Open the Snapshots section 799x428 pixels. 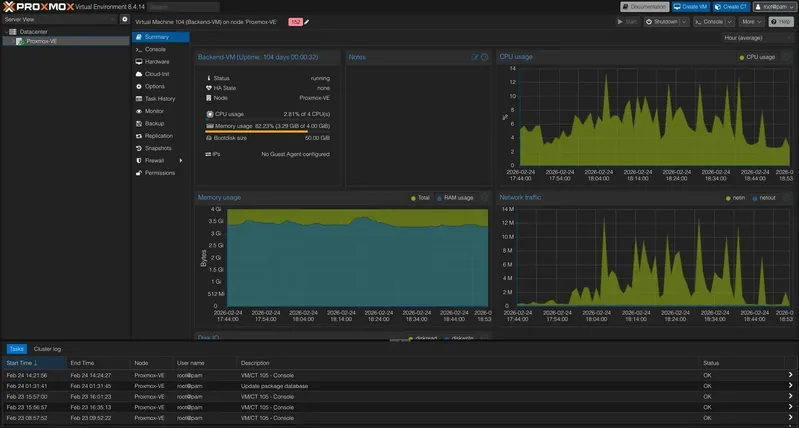[161, 148]
